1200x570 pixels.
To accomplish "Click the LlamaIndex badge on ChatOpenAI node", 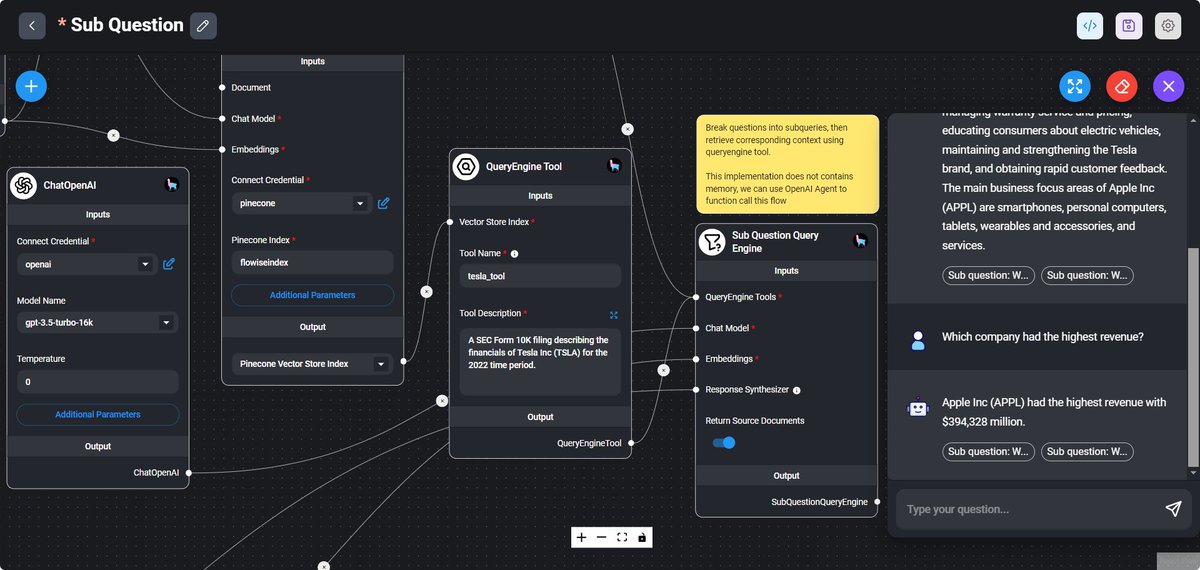I will [172, 185].
